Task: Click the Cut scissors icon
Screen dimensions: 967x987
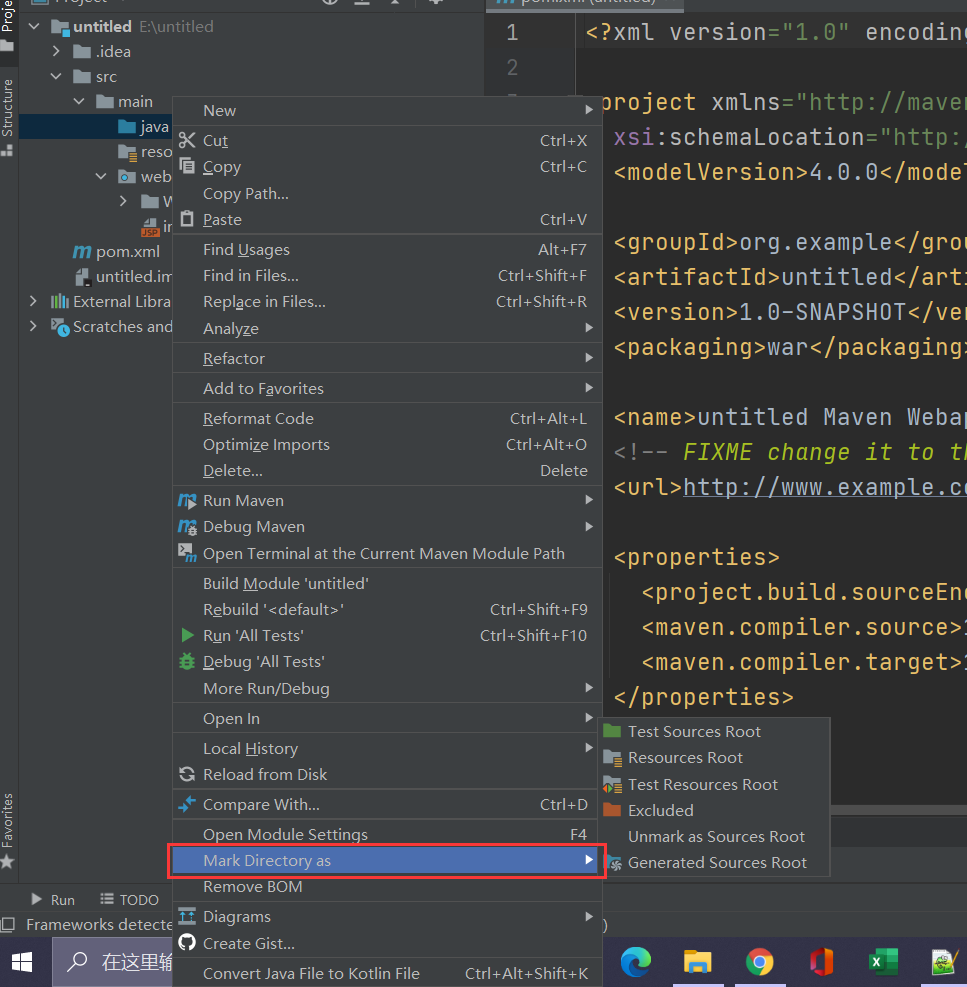Action: (187, 140)
